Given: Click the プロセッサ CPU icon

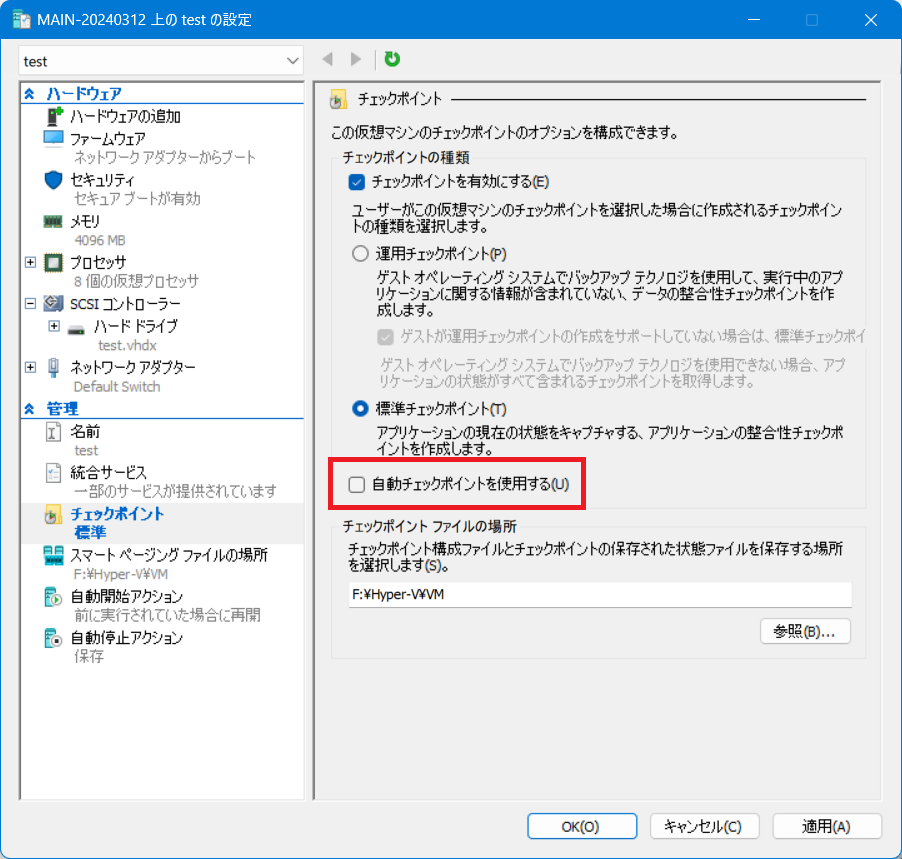Looking at the screenshot, I should 53,263.
